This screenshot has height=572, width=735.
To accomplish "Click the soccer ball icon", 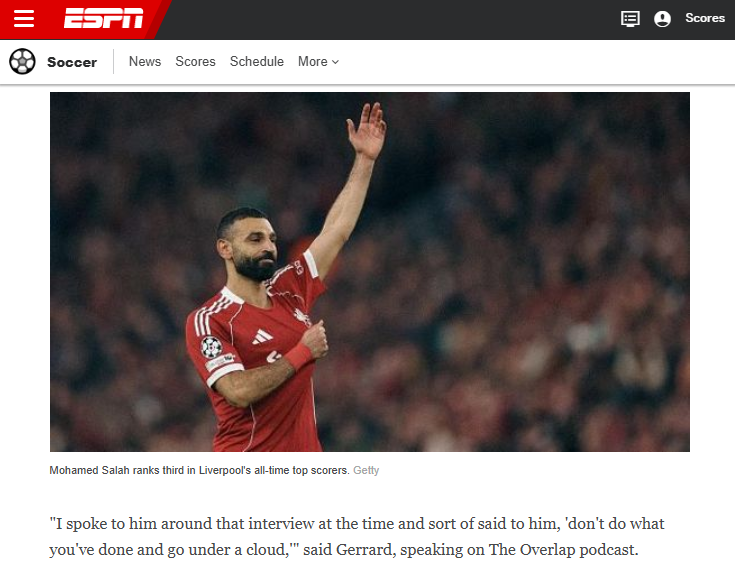I will (22, 61).
